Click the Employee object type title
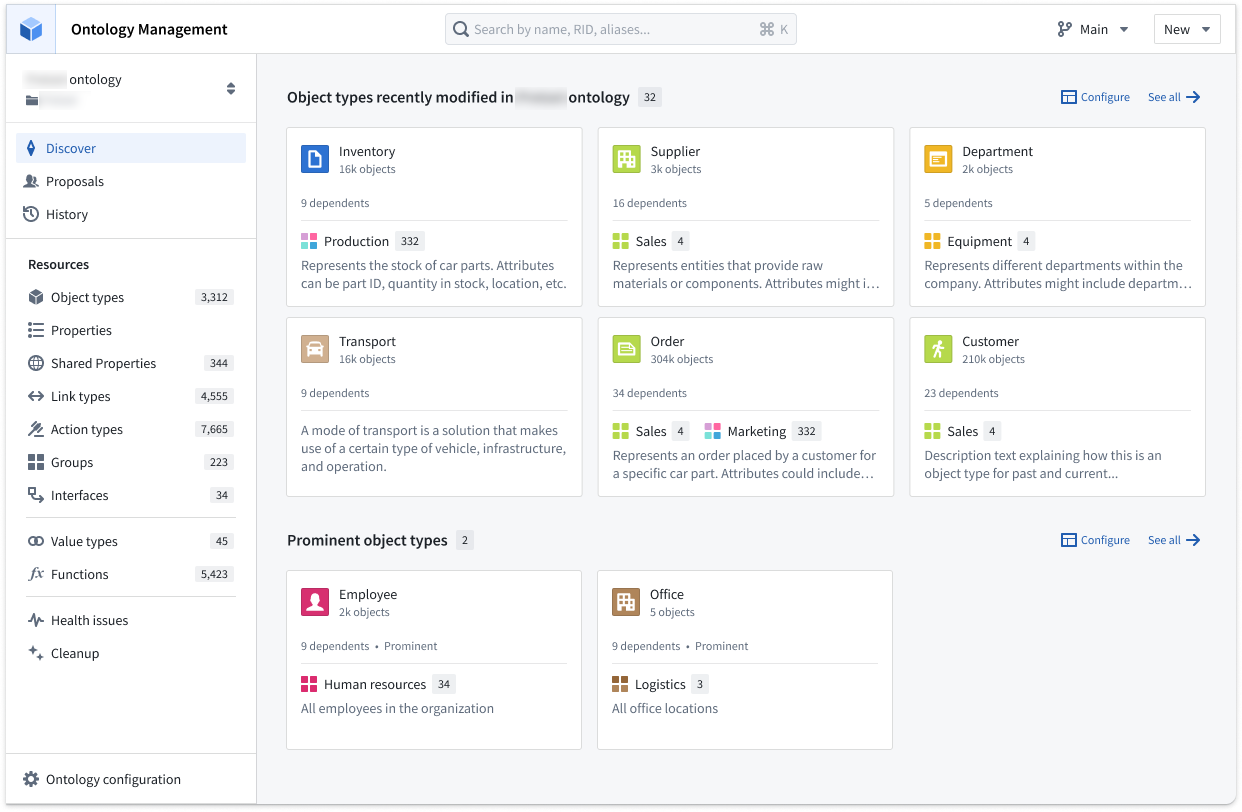 368,594
